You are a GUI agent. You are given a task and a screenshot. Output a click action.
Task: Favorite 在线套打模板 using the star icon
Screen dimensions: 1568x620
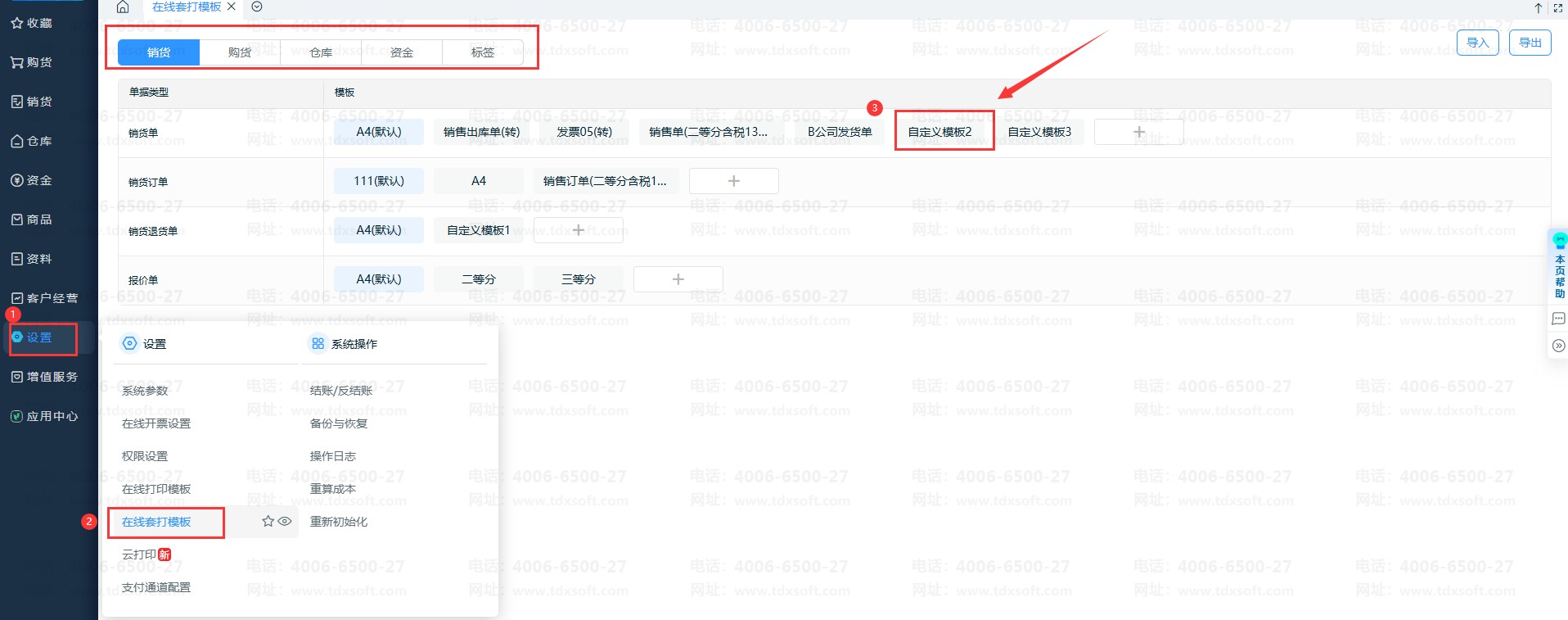click(x=268, y=521)
